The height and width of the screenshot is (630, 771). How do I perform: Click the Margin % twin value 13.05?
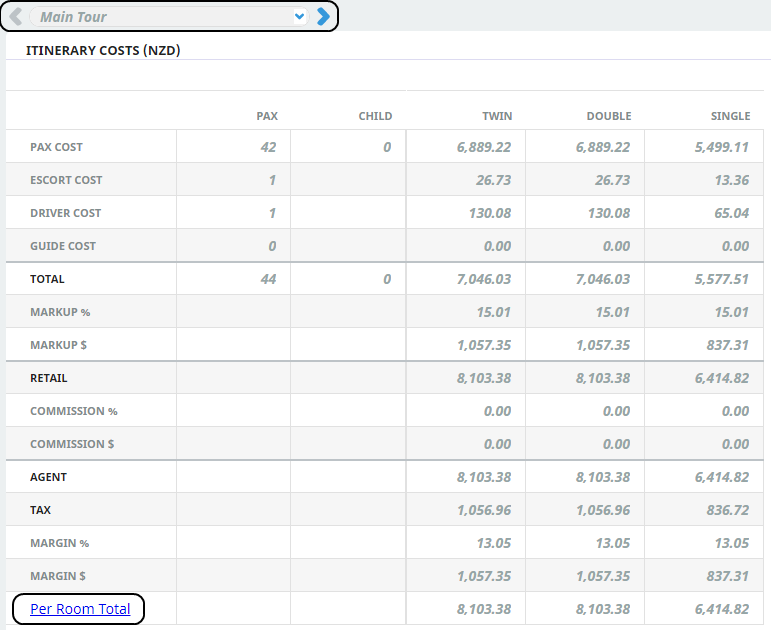493,543
